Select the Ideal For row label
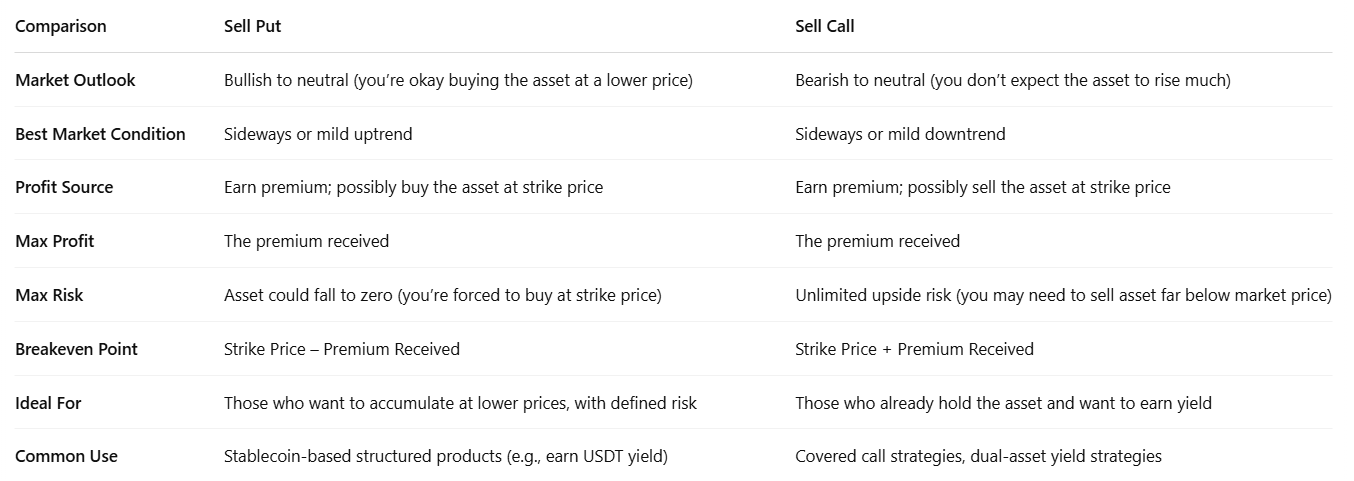The height and width of the screenshot is (481, 1354). [48, 403]
